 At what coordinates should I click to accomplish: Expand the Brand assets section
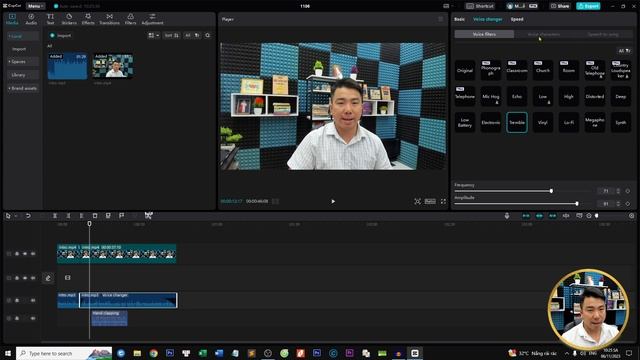23,88
